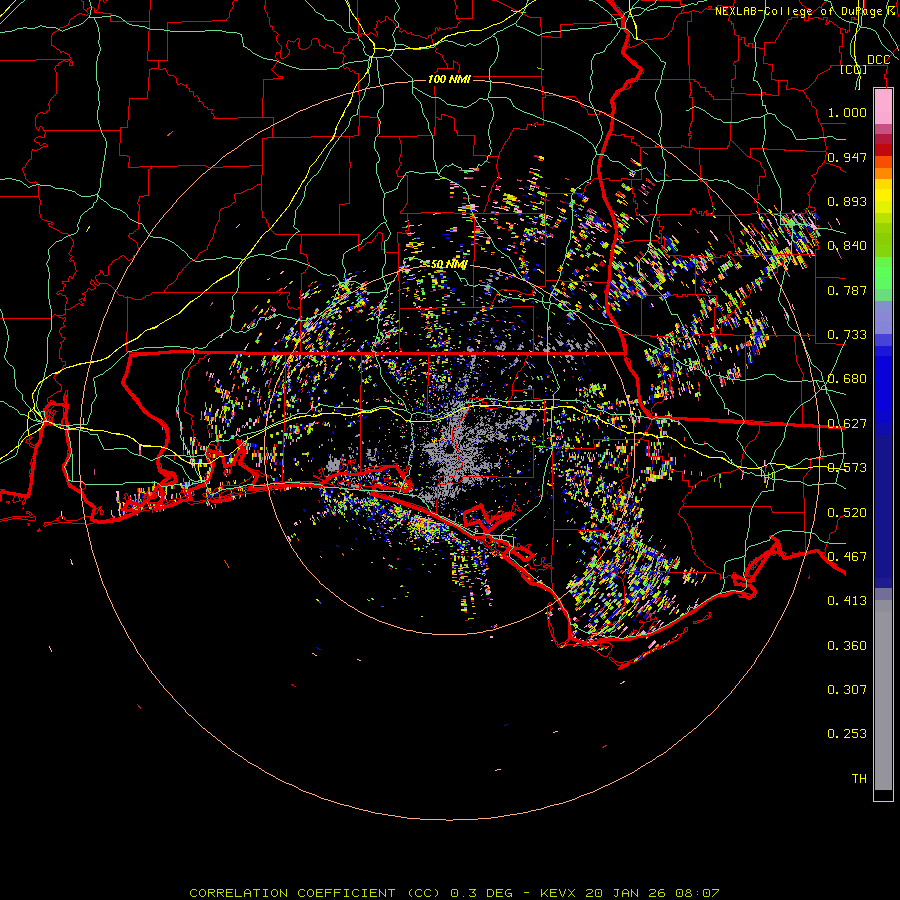Select the 0.680 legend value
900x900 pixels.
(847, 379)
